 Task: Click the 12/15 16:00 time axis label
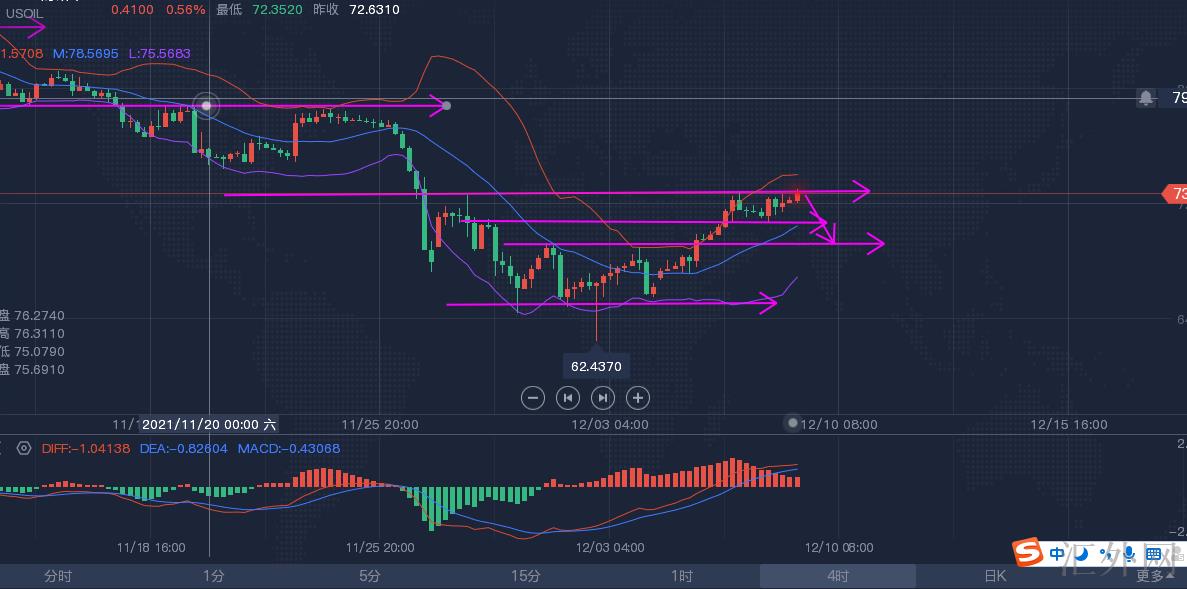[1069, 425]
